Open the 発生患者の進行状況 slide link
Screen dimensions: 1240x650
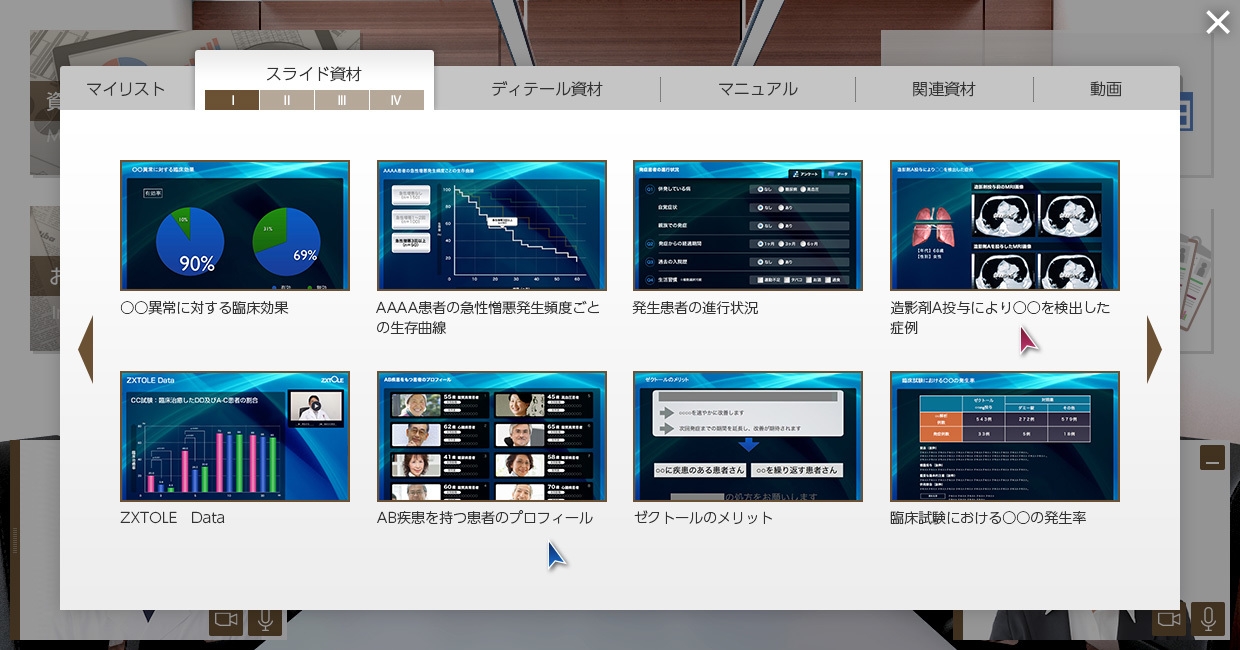click(747, 225)
